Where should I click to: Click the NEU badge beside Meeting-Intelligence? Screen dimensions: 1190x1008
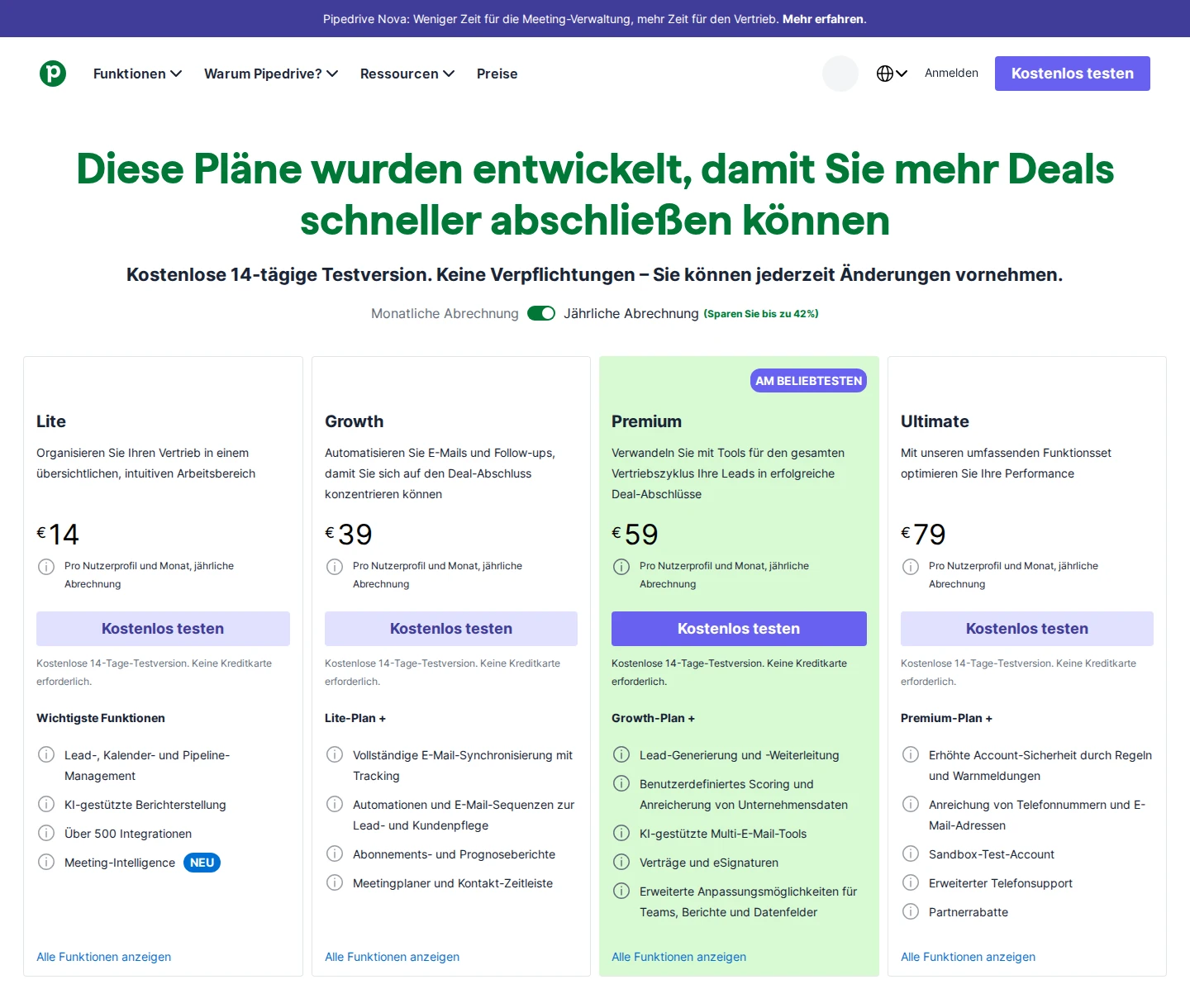[202, 863]
